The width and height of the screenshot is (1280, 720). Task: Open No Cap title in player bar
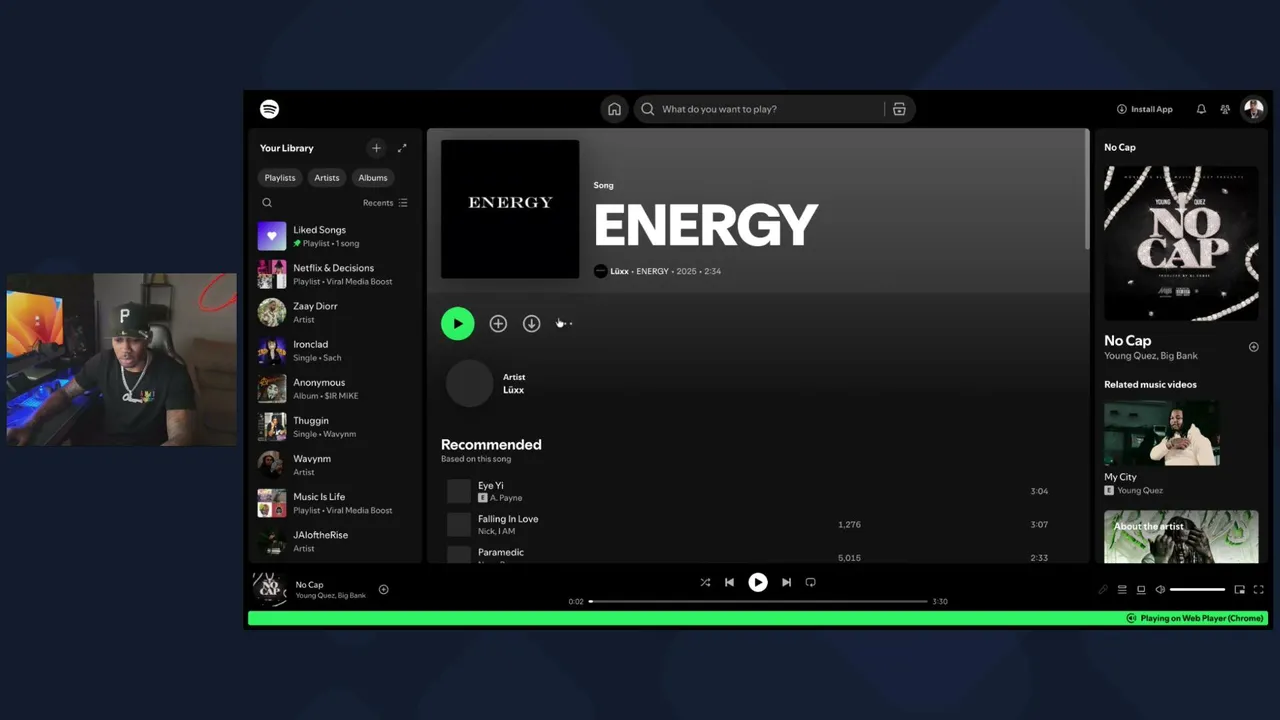[x=310, y=585]
